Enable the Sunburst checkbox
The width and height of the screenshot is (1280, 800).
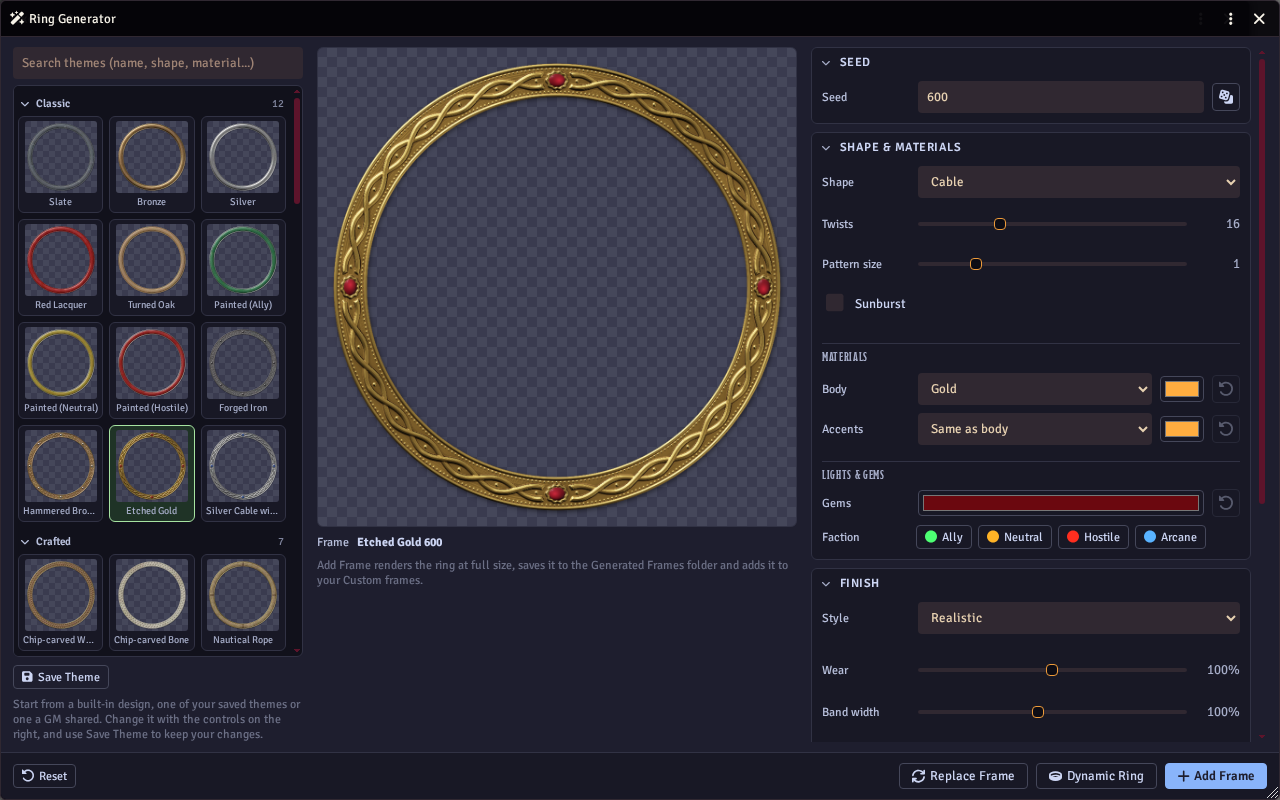[835, 303]
